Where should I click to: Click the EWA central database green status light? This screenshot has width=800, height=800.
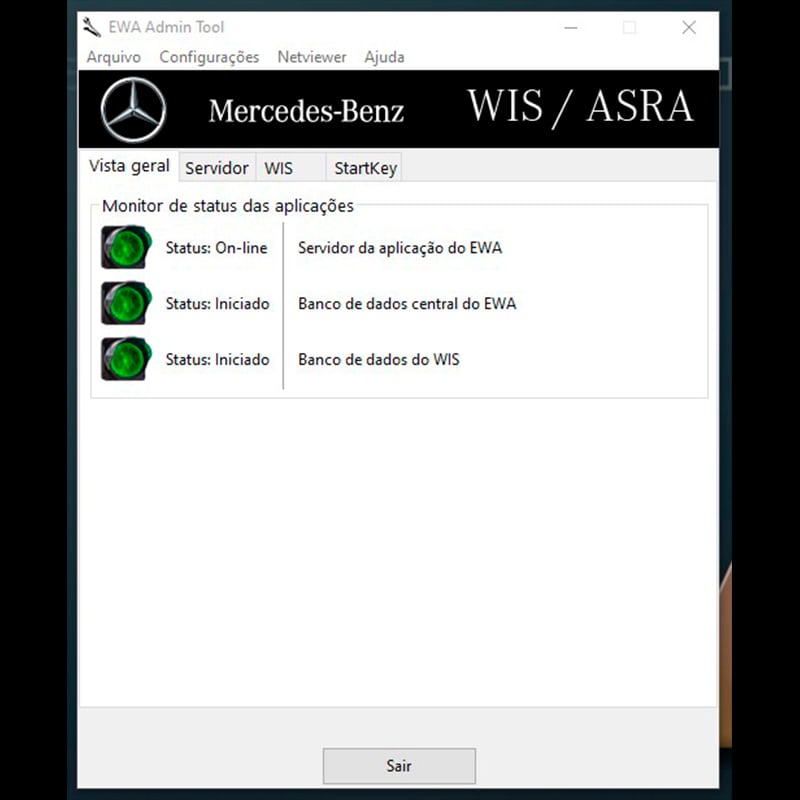click(x=126, y=303)
